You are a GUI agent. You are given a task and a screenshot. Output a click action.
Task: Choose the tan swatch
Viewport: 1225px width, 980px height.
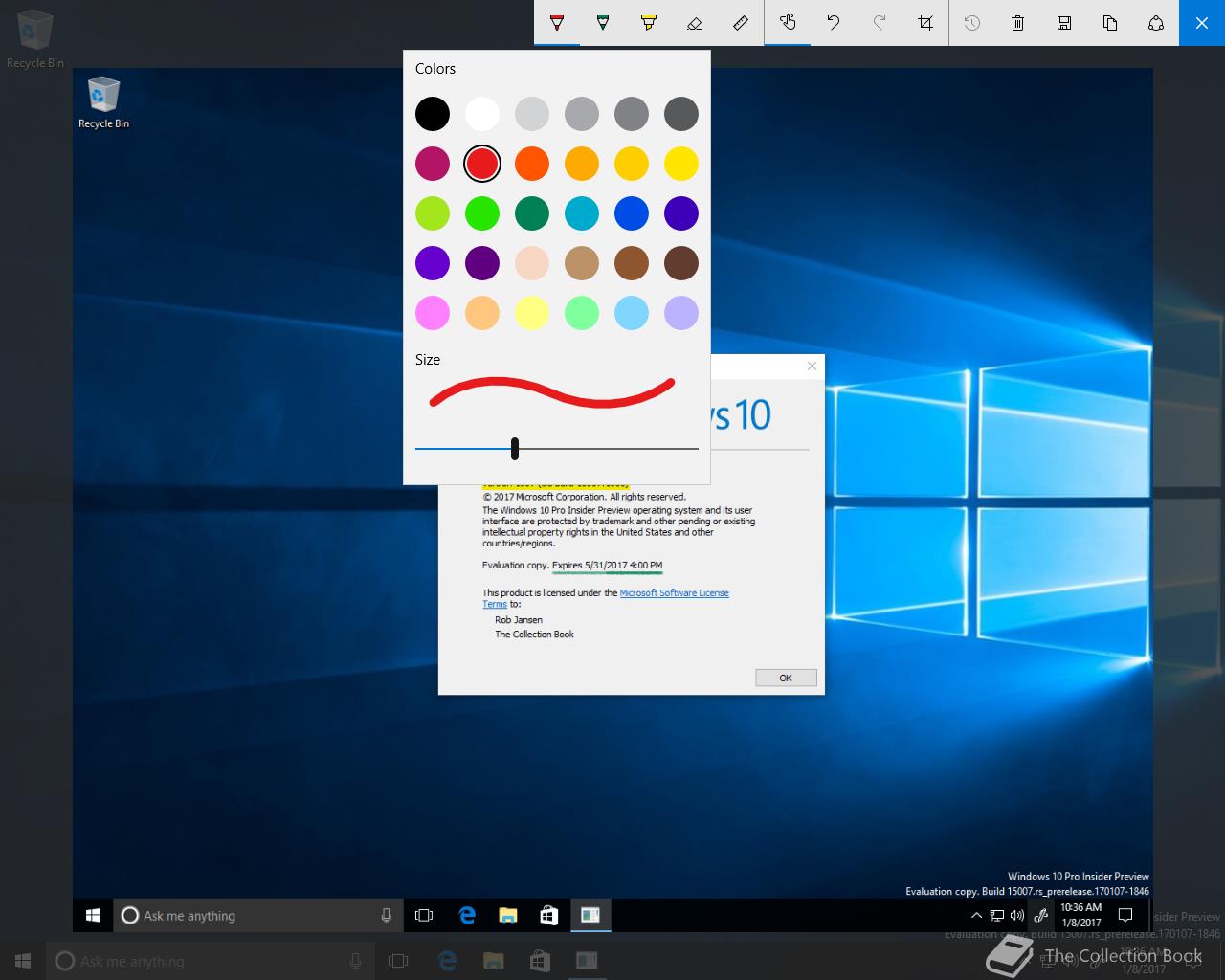[582, 263]
